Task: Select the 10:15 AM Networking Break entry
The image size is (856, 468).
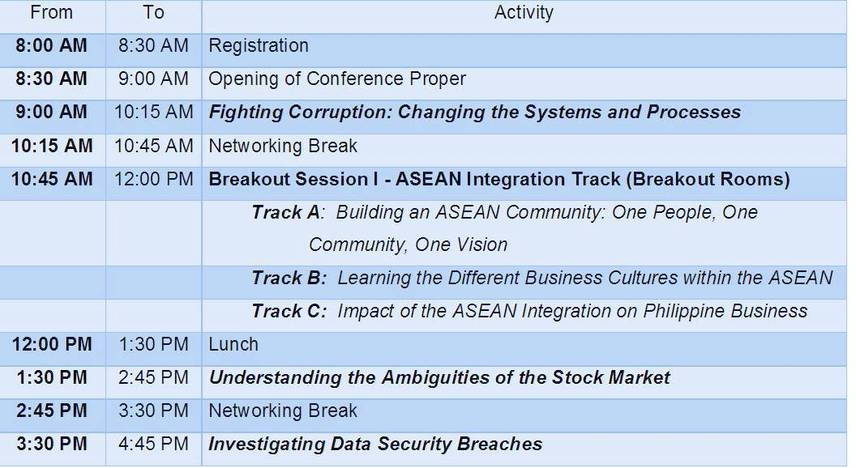Action: [282, 146]
